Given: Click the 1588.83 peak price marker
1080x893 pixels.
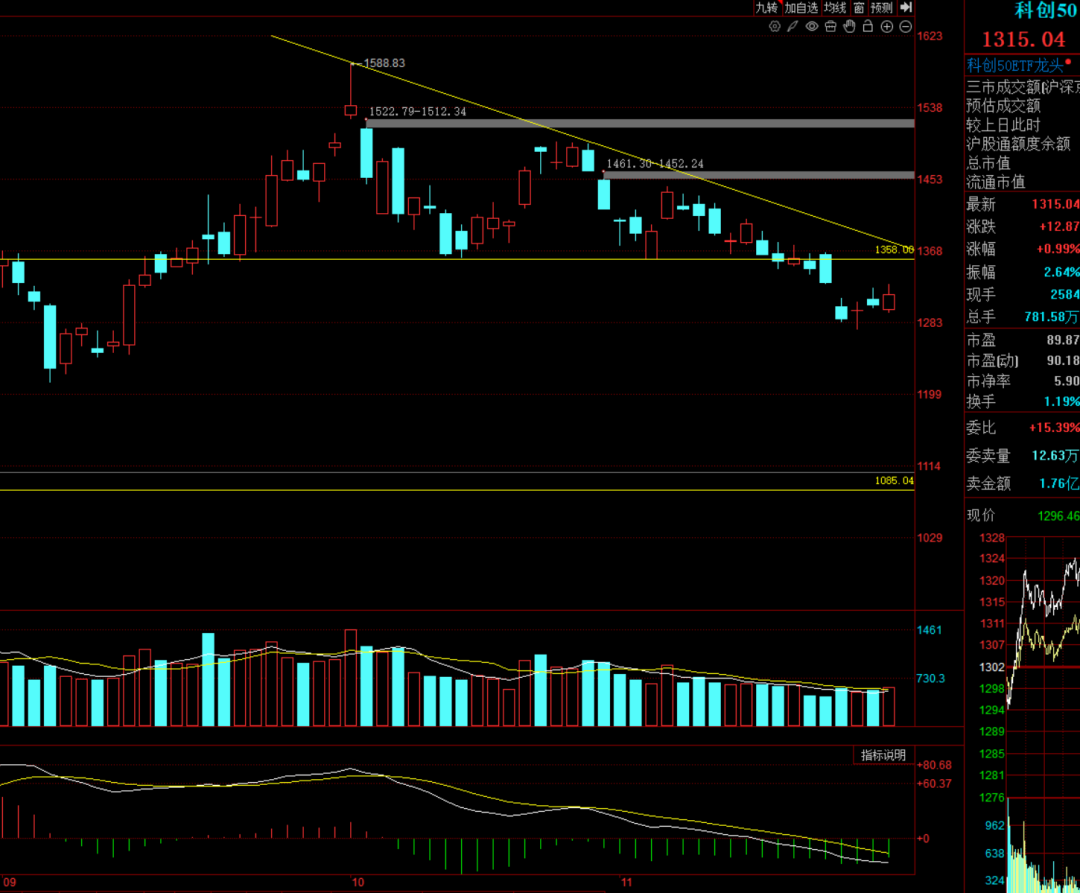Looking at the screenshot, I should (383, 63).
